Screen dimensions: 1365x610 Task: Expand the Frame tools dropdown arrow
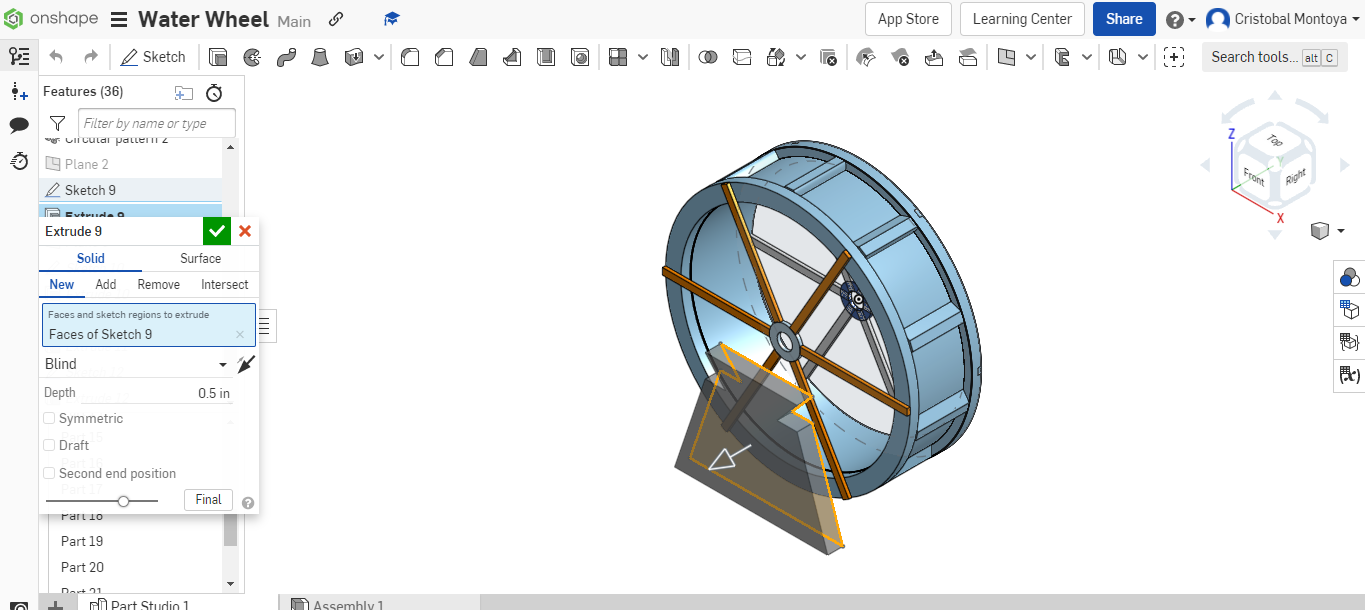tap(1087, 57)
